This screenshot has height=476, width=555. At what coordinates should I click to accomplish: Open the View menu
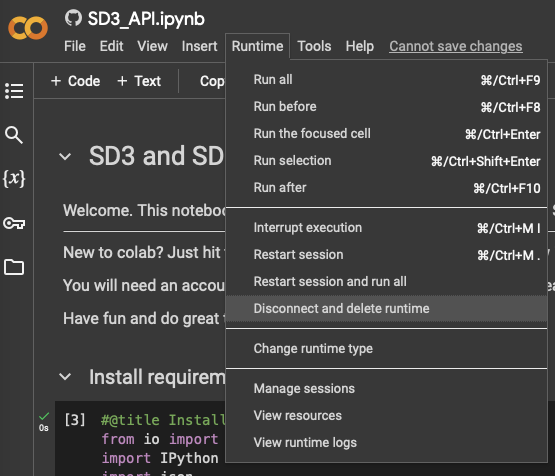click(x=153, y=46)
